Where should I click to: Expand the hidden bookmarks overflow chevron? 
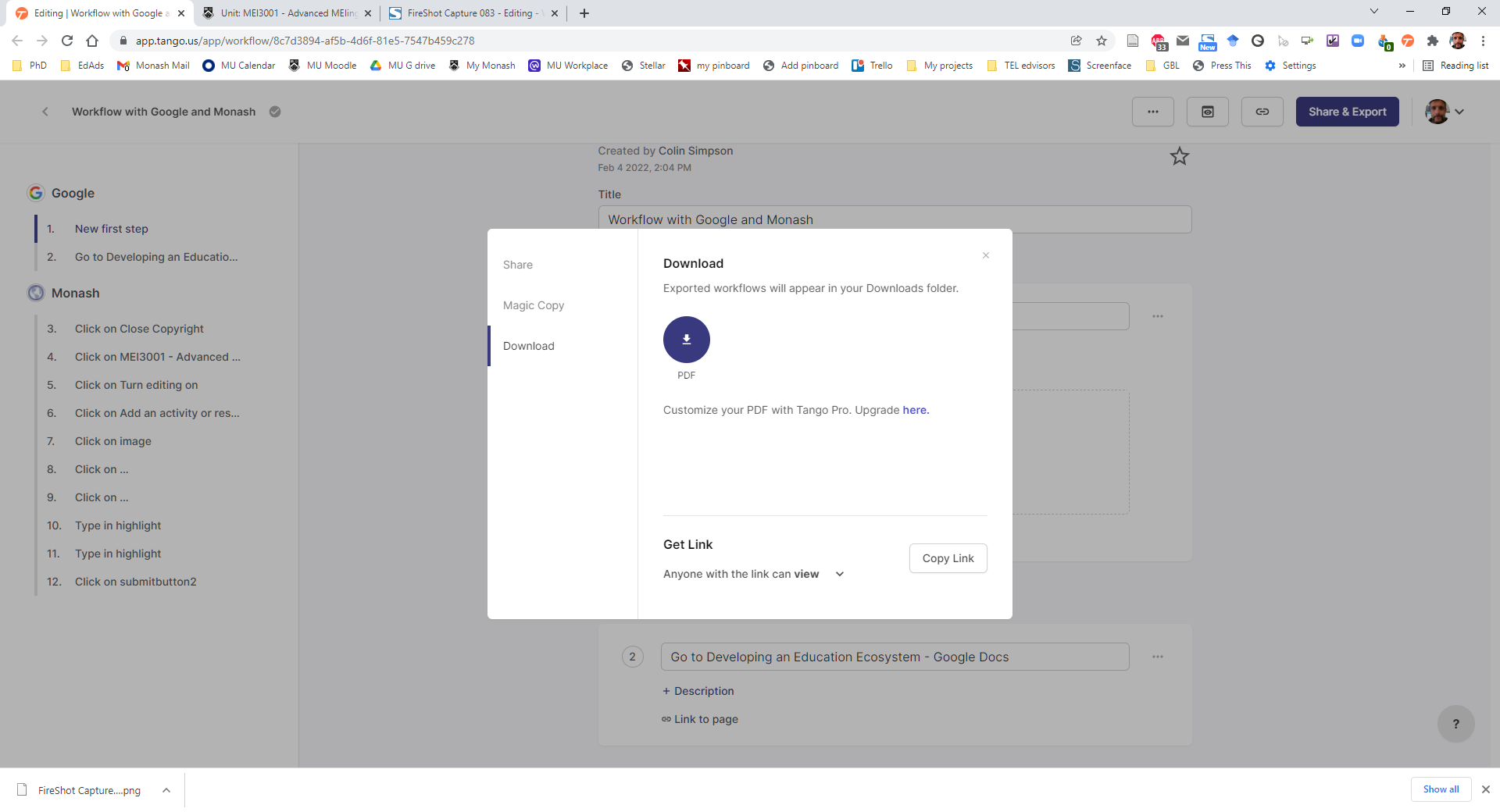pyautogui.click(x=1402, y=66)
